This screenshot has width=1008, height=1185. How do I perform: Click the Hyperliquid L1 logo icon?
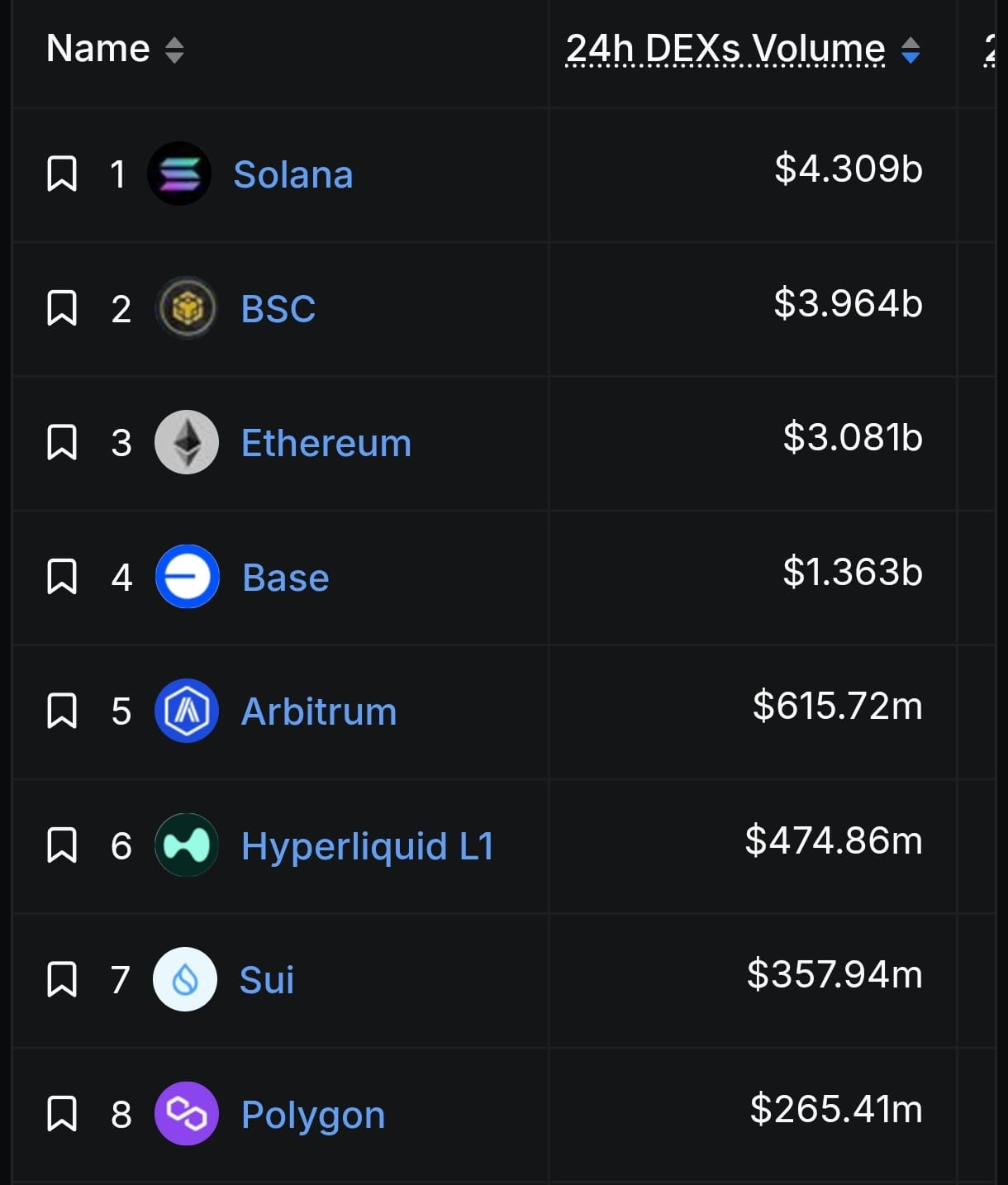(x=187, y=845)
